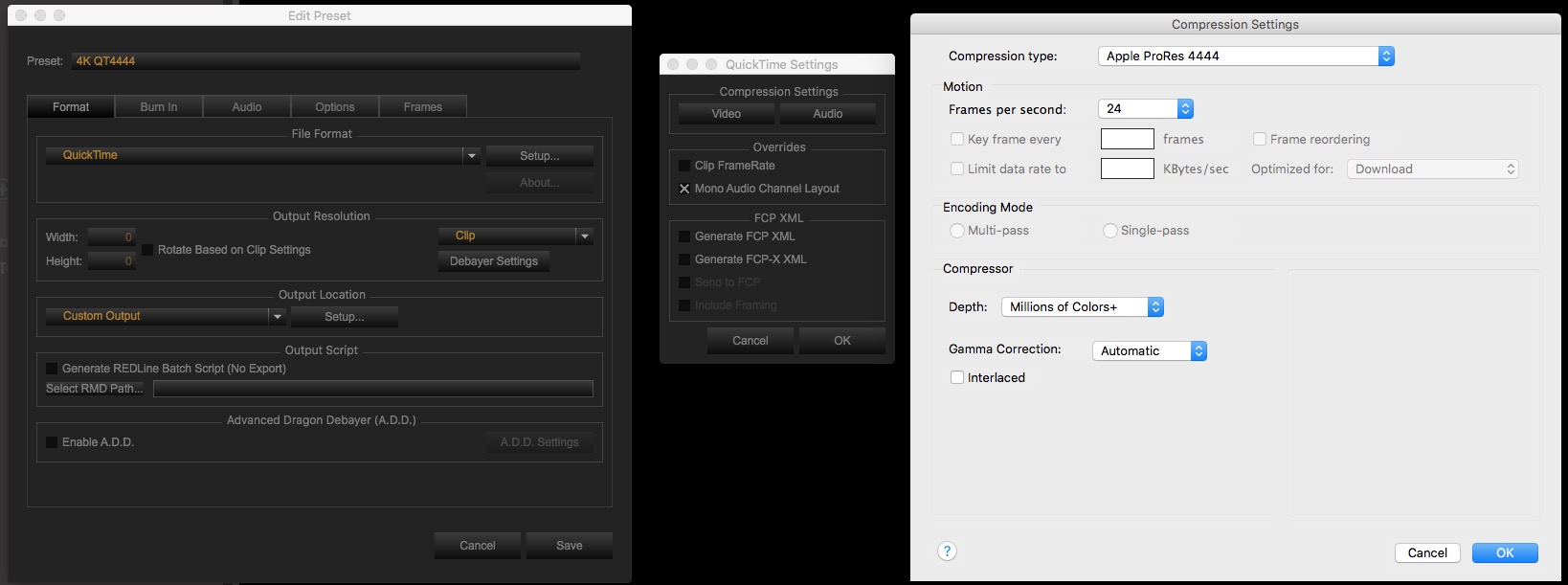Expand the QuickTime file format dropdown
Screen dimensions: 1568x585
263,155
